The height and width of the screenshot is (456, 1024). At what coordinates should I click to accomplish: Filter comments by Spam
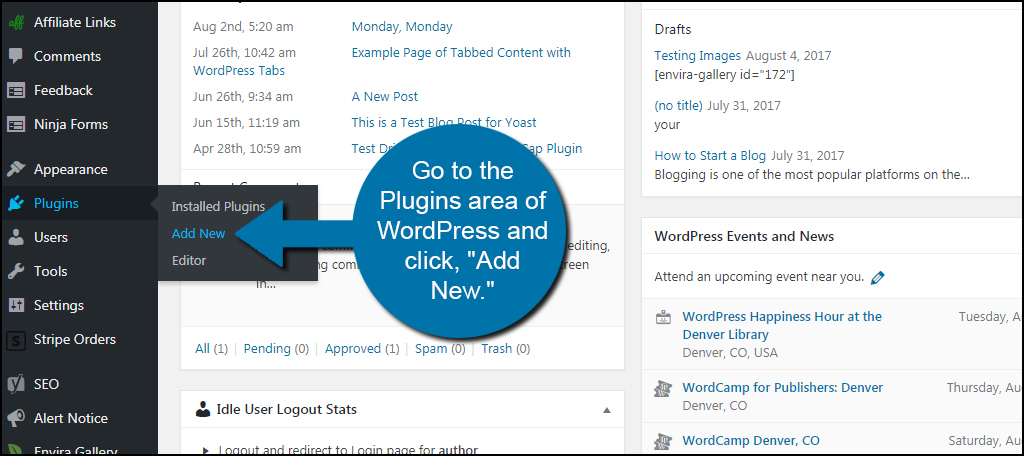430,348
